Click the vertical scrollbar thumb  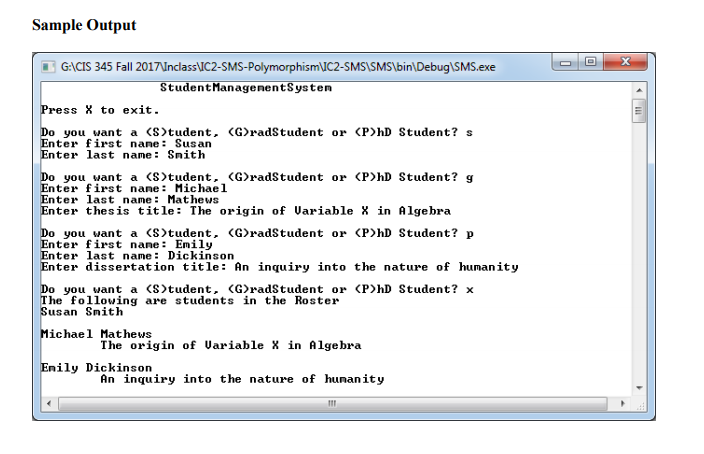(x=639, y=111)
